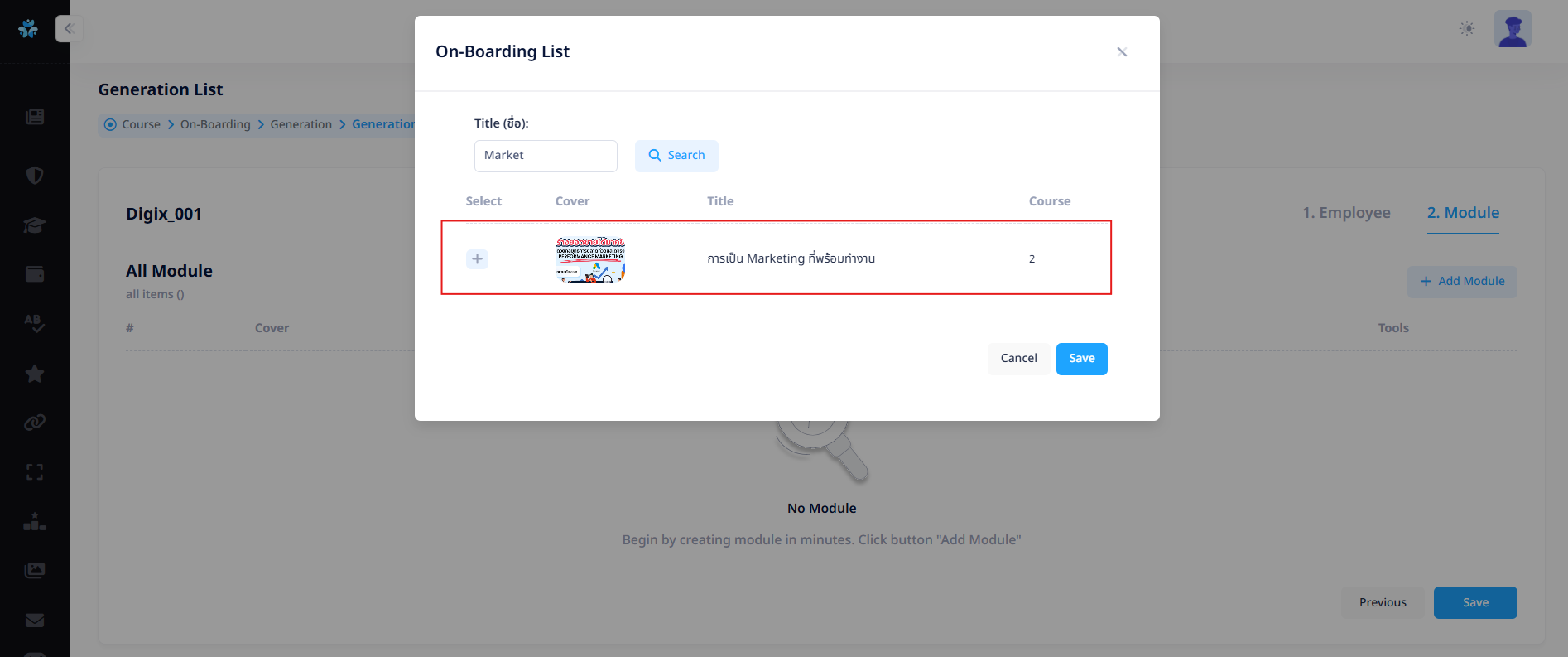Open the newspaper icon in the sidebar
Image resolution: width=1568 pixels, height=657 pixels.
coord(35,117)
